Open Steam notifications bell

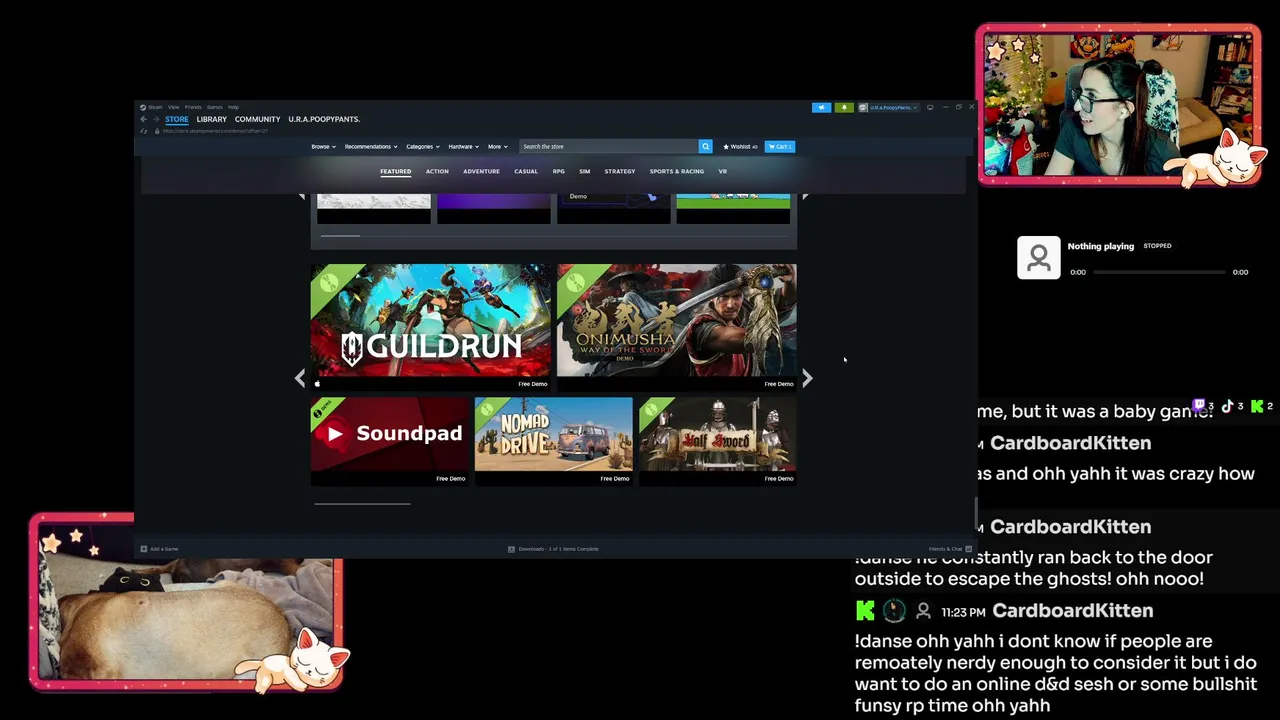pyautogui.click(x=843, y=107)
